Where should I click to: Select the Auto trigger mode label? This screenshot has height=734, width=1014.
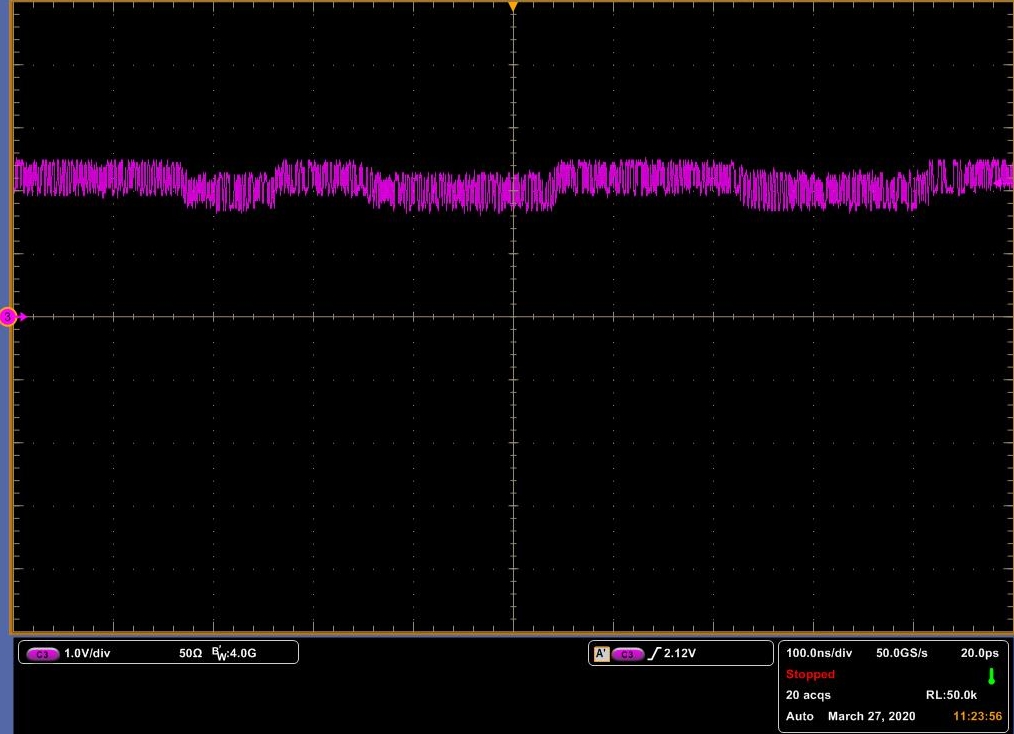[799, 716]
